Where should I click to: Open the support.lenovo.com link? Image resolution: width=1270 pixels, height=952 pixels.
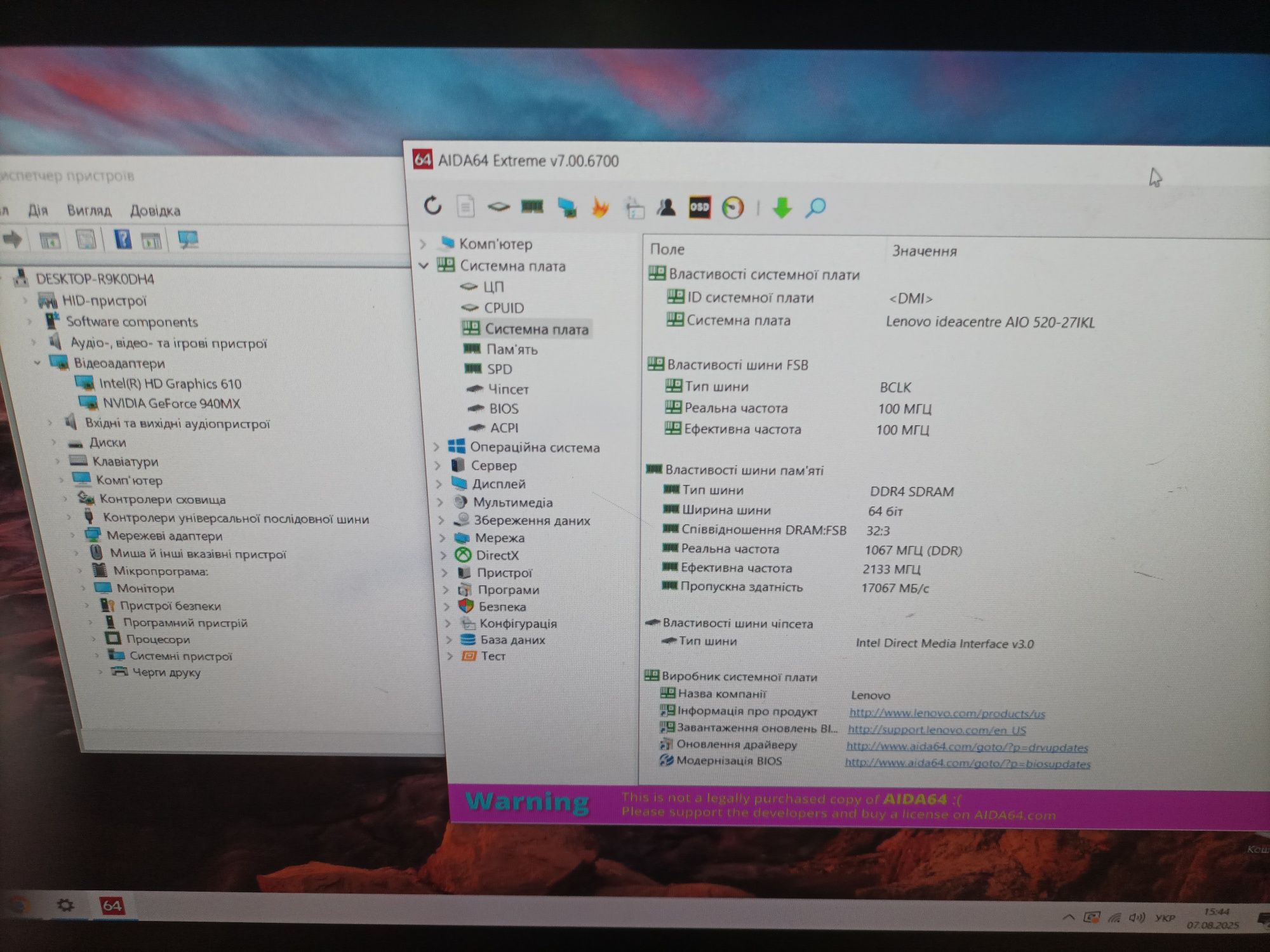[x=937, y=730]
